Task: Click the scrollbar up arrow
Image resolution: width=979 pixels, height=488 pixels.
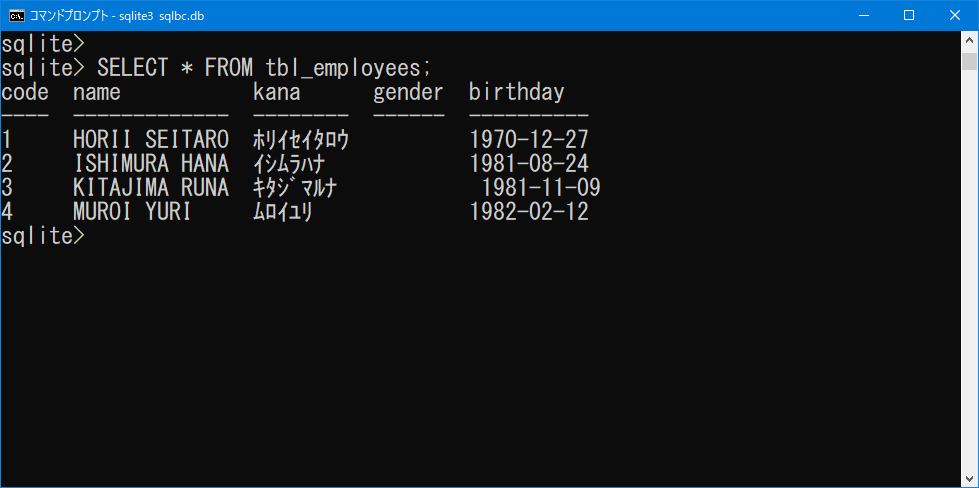Action: (x=969, y=39)
